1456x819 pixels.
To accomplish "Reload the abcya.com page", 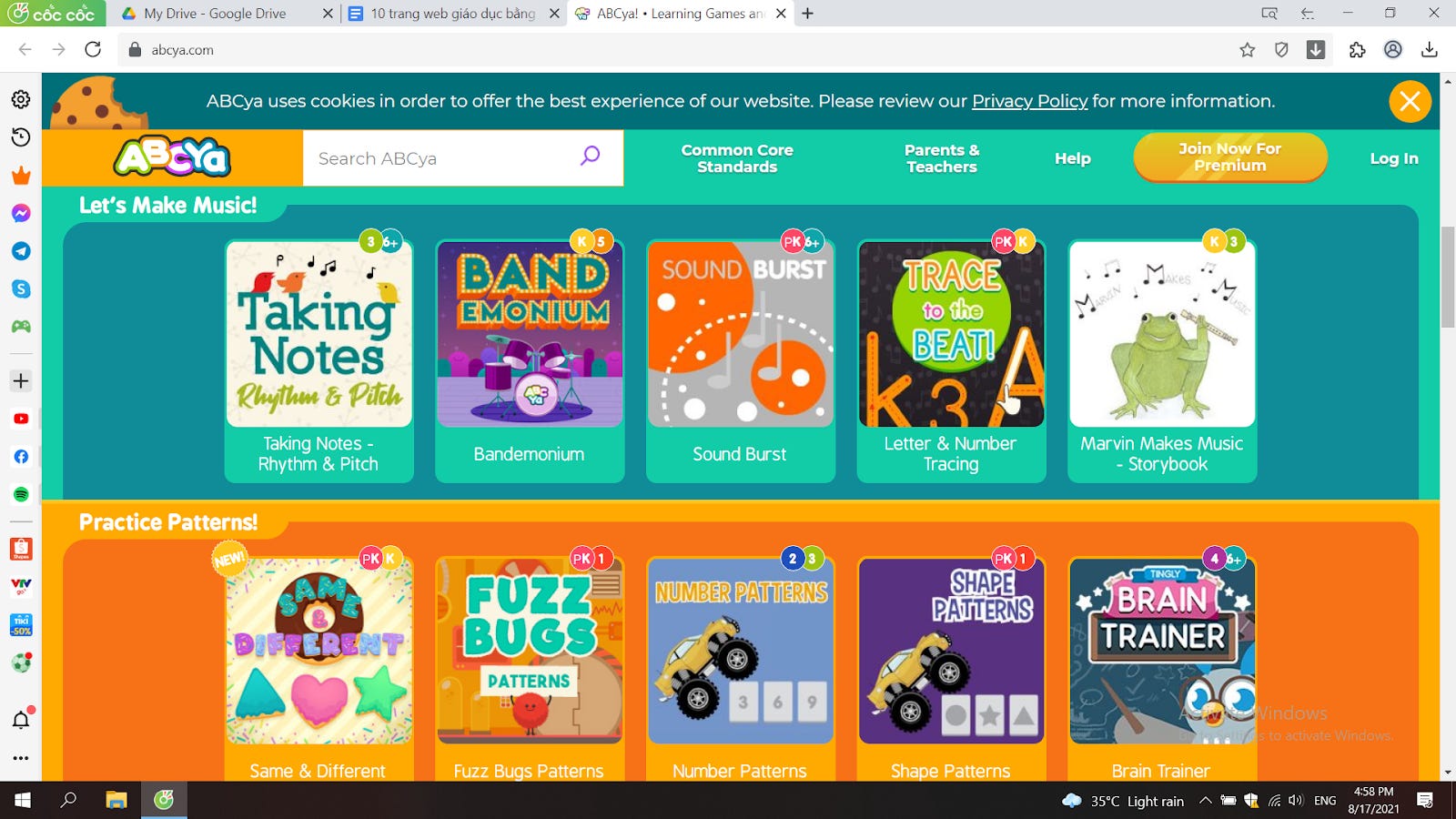I will coord(93,49).
